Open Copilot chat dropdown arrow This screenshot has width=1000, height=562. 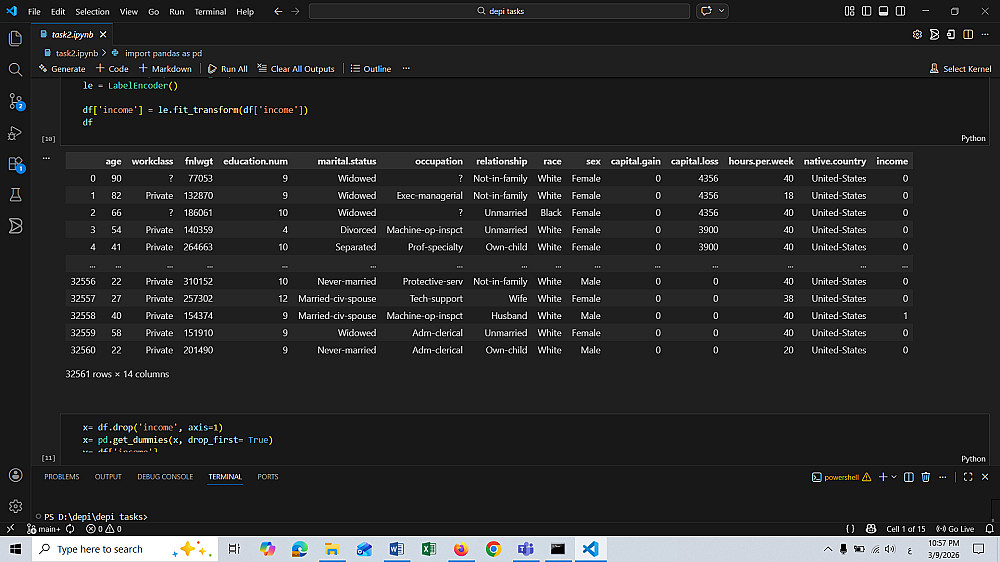tap(722, 11)
